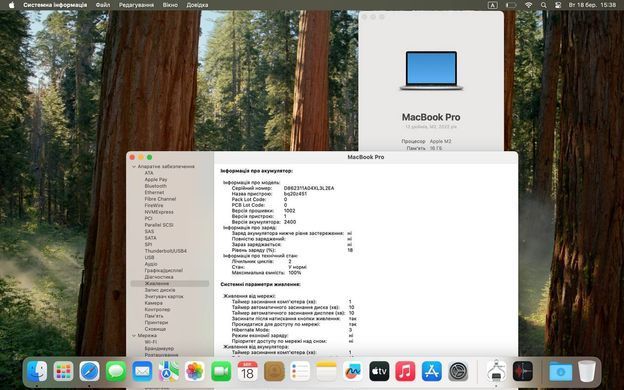Select Thunderbolt/USB4 in the sidebar
The height and width of the screenshot is (390, 624).
166,251
